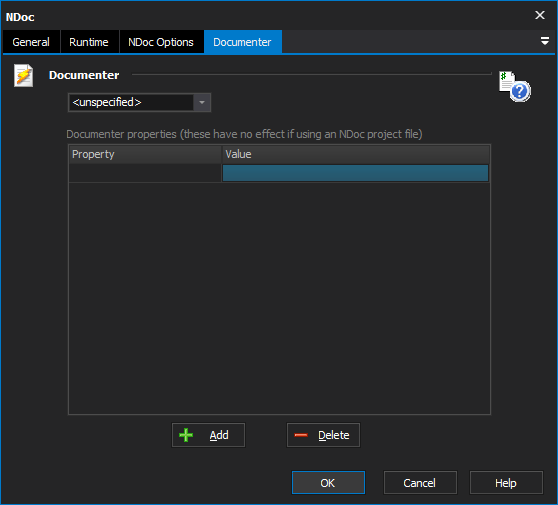
Task: Confirm with the OK button
Action: coord(328,483)
